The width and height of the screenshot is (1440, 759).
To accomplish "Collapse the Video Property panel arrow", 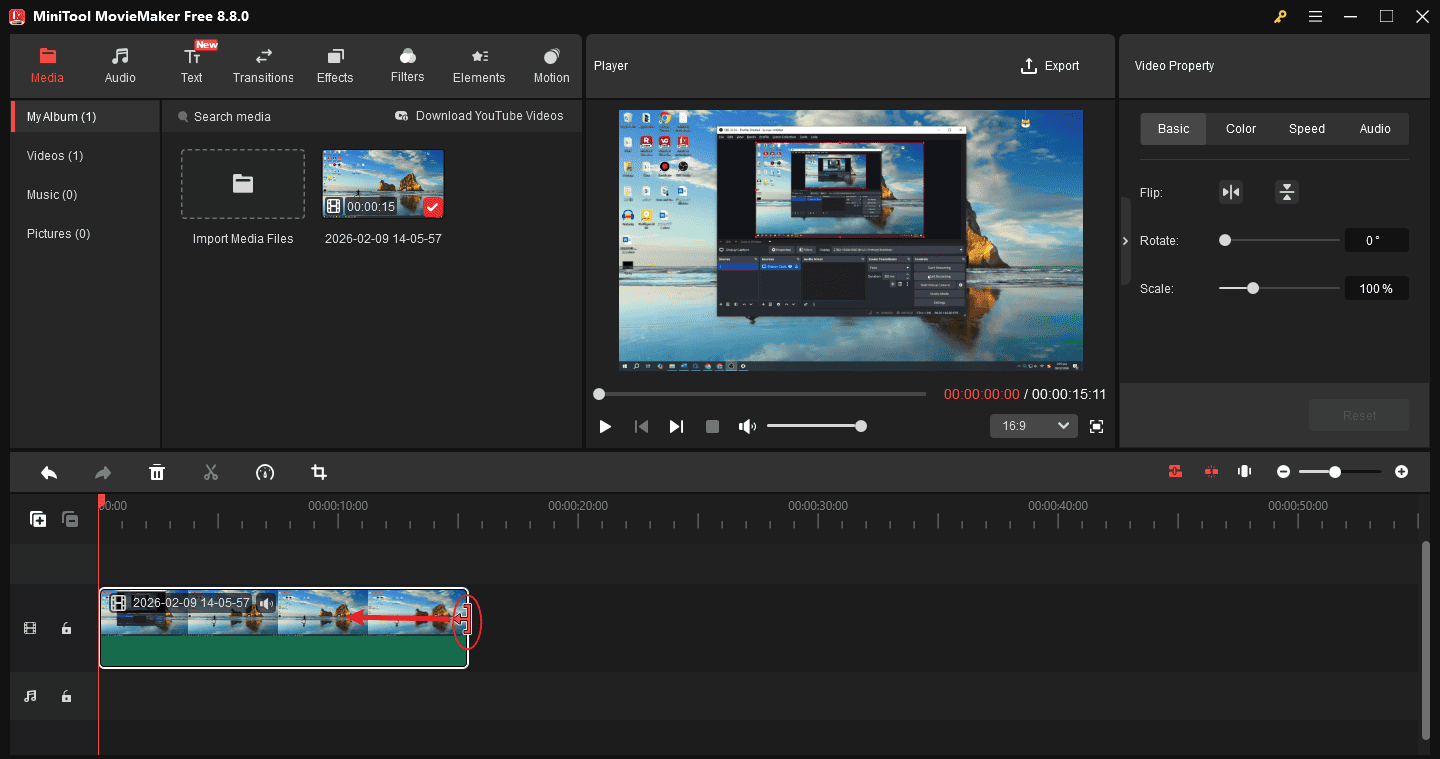I will [1125, 241].
